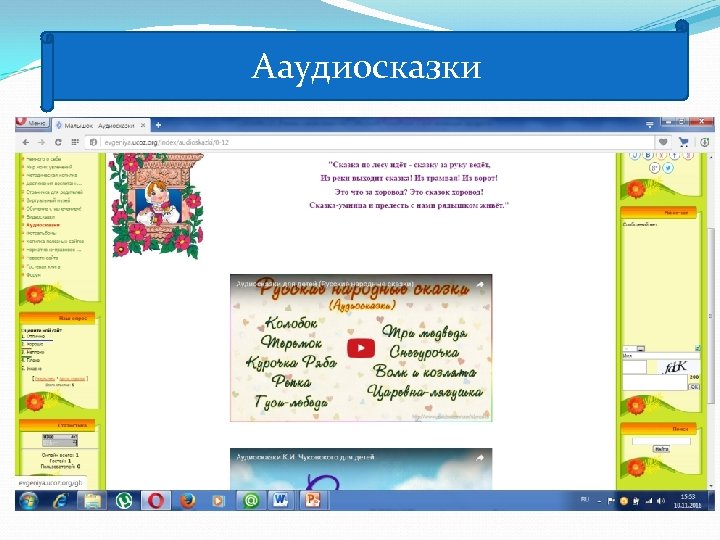Click the matryoshka window picture
This screenshot has height=540, width=720.
156,207
